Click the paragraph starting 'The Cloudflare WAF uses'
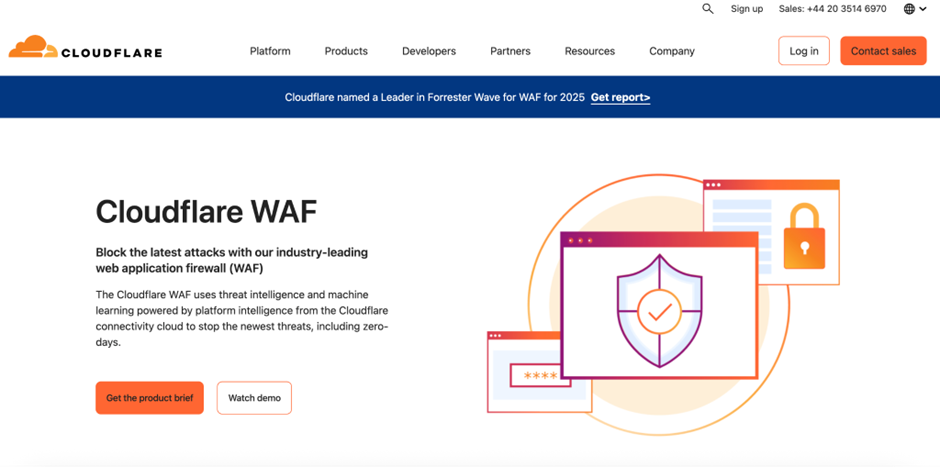The height and width of the screenshot is (467, 940). click(x=242, y=319)
